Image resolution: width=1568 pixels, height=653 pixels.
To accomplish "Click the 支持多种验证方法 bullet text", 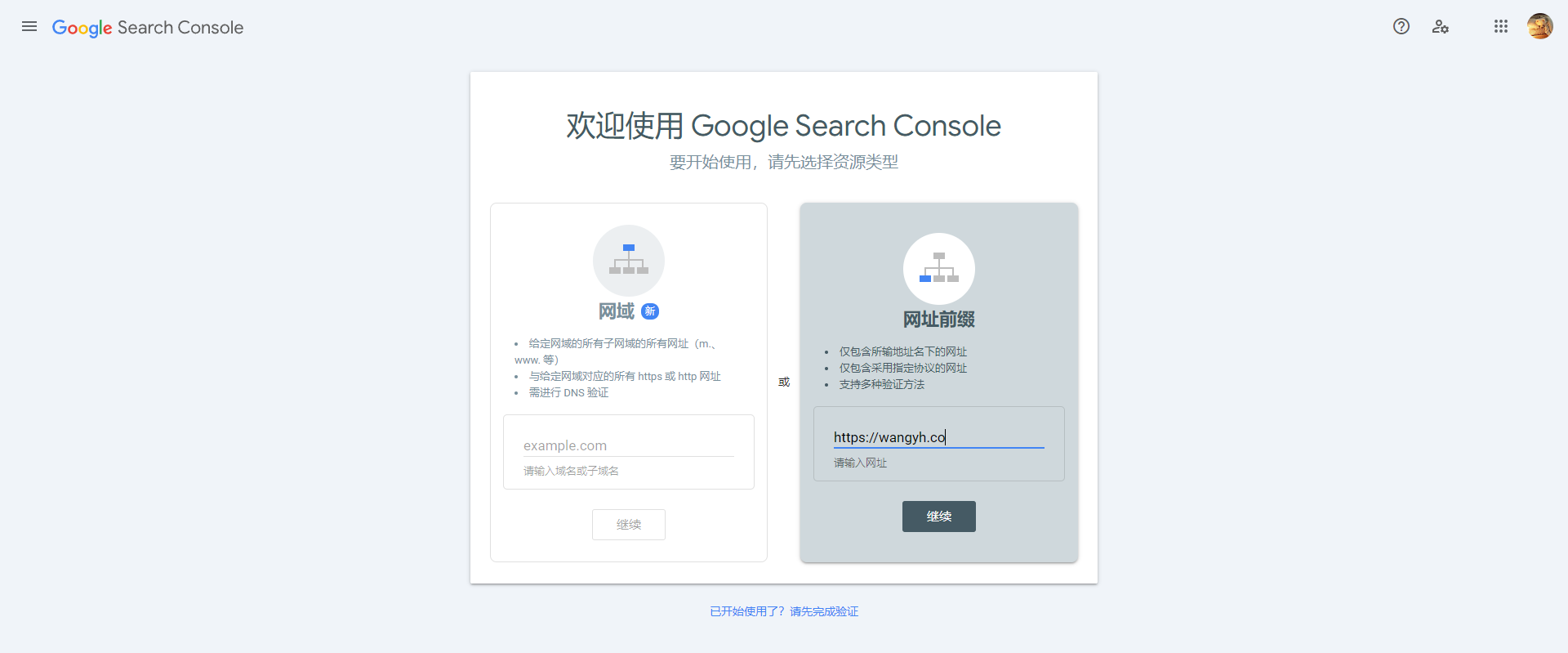I will pyautogui.click(x=882, y=384).
